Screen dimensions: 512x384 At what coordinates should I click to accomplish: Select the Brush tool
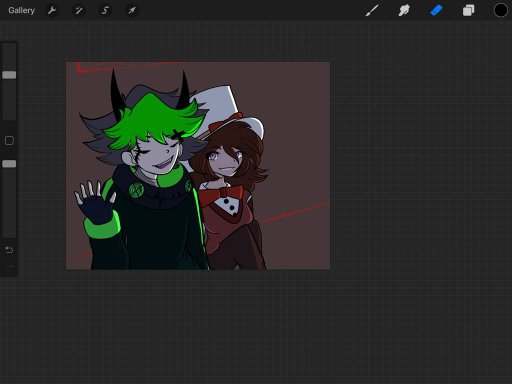click(x=372, y=11)
